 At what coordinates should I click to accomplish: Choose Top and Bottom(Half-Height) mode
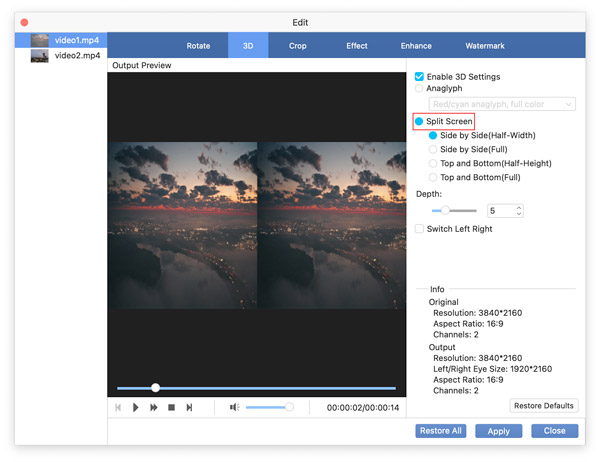[433, 163]
